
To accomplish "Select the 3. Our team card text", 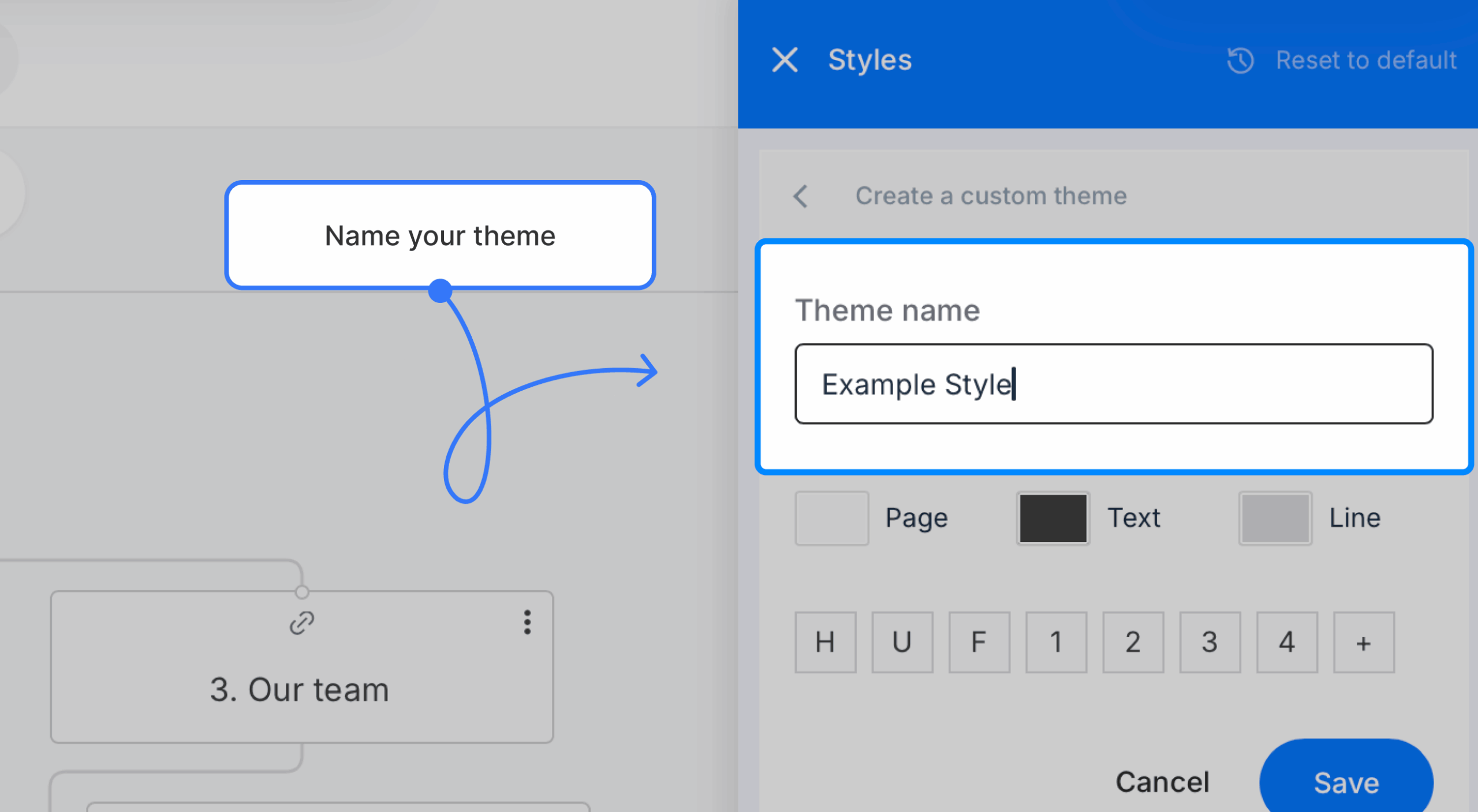I will pyautogui.click(x=300, y=689).
